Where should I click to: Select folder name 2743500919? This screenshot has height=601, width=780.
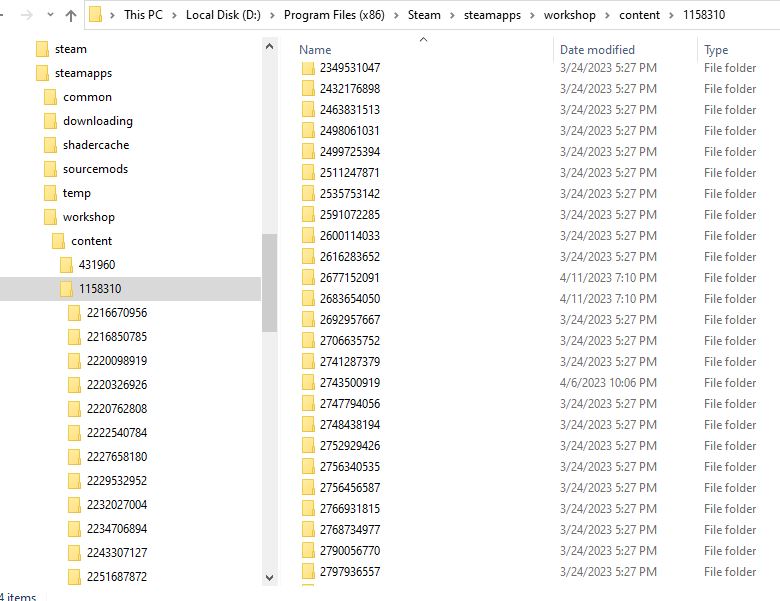click(350, 383)
